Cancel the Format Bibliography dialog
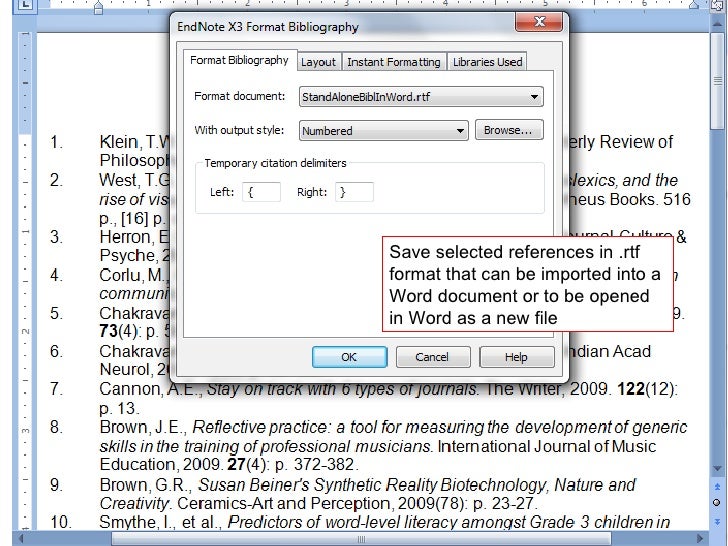This screenshot has height=546, width=728. [432, 357]
